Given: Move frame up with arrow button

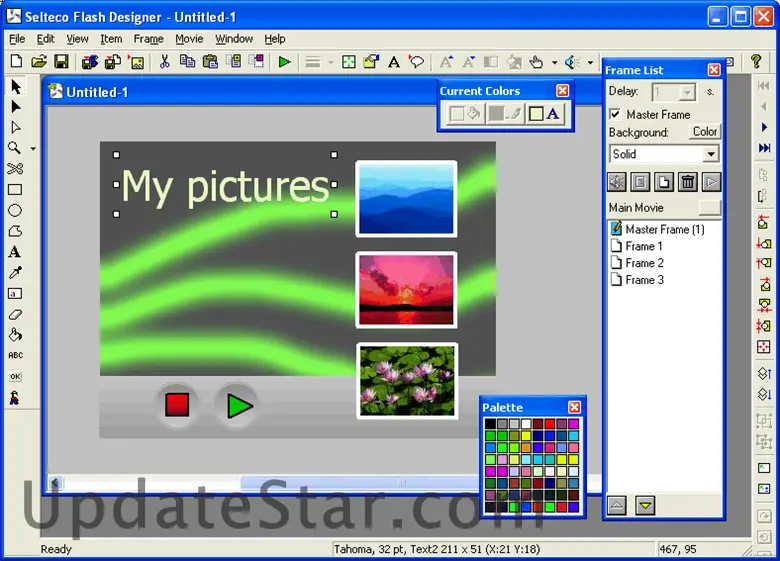Looking at the screenshot, I should [x=617, y=505].
